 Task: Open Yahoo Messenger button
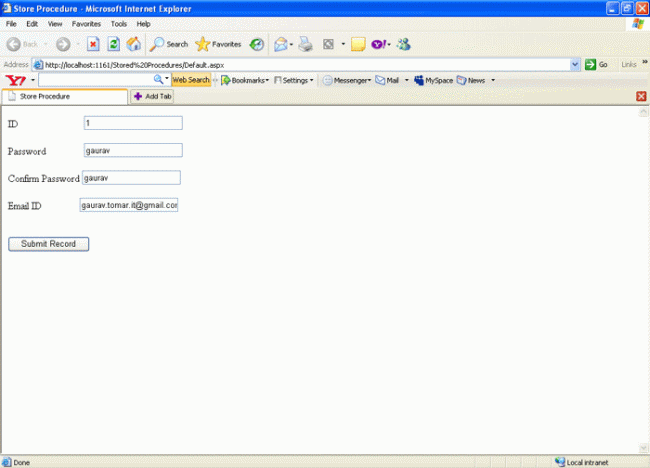(347, 80)
